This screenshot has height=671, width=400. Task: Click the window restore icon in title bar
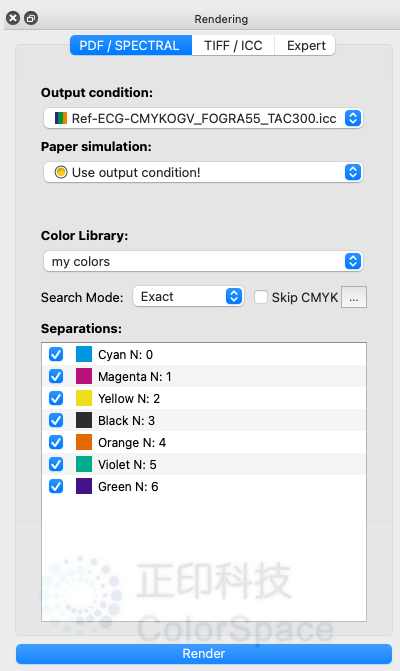click(31, 18)
